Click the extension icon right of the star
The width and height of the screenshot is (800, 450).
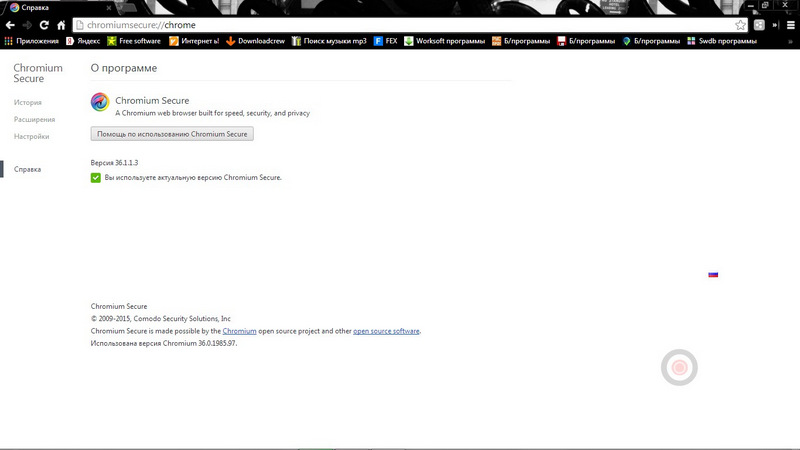pyautogui.click(x=759, y=25)
